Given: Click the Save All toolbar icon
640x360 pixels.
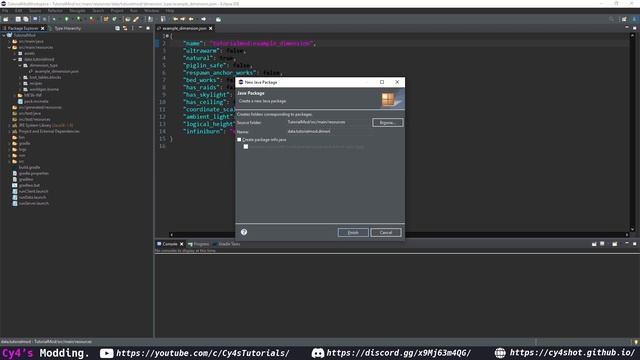Looking at the screenshot, I should (26, 19).
